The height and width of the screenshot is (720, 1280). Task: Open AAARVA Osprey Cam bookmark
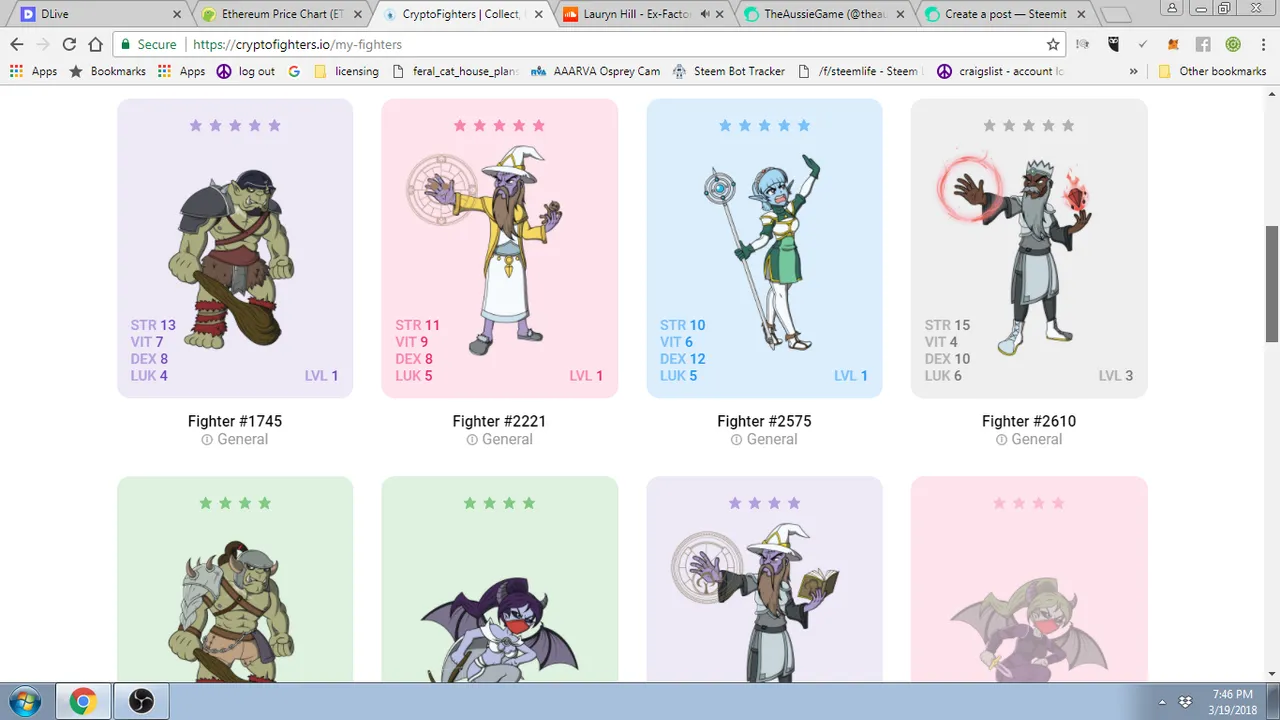tap(595, 71)
